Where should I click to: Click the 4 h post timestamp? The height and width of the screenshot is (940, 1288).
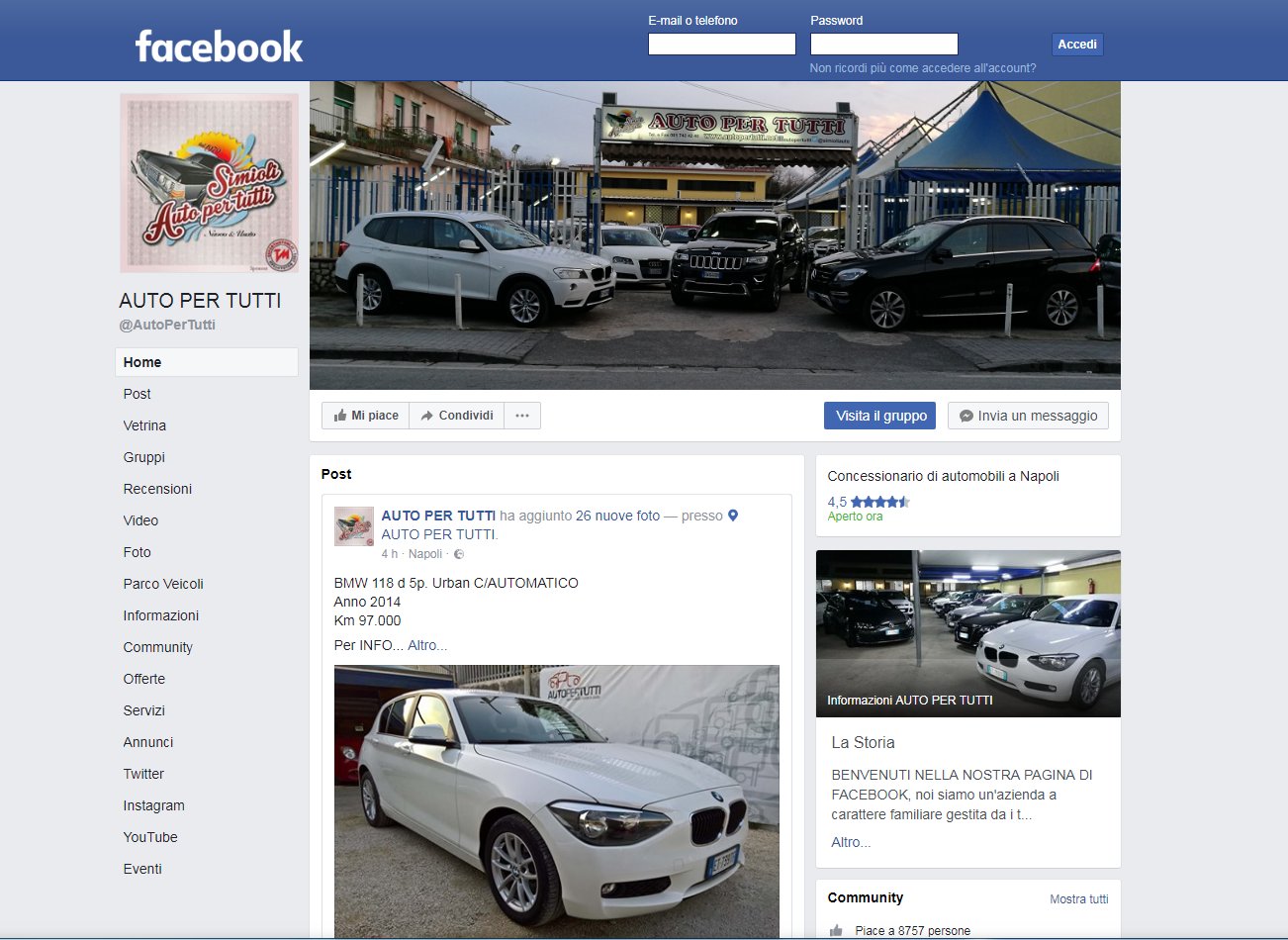point(390,554)
